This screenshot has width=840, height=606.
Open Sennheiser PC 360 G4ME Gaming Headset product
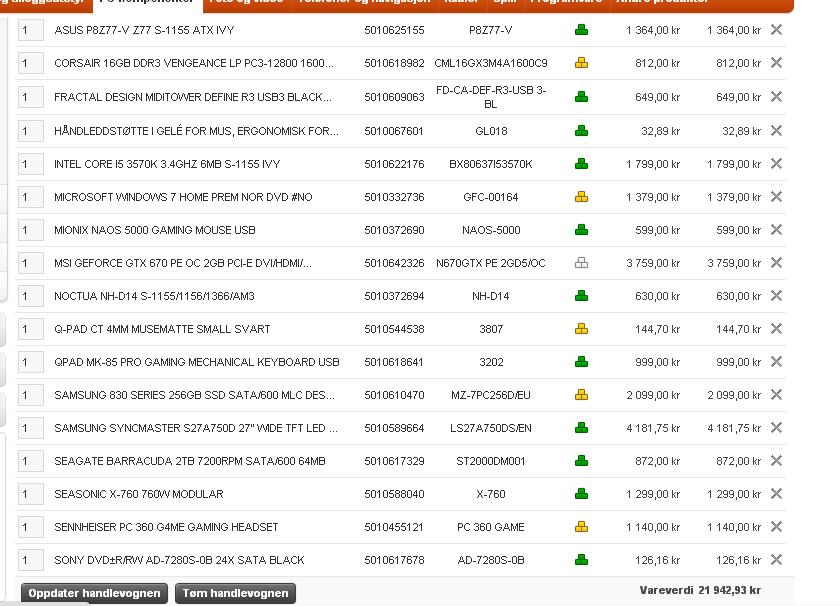tap(166, 527)
